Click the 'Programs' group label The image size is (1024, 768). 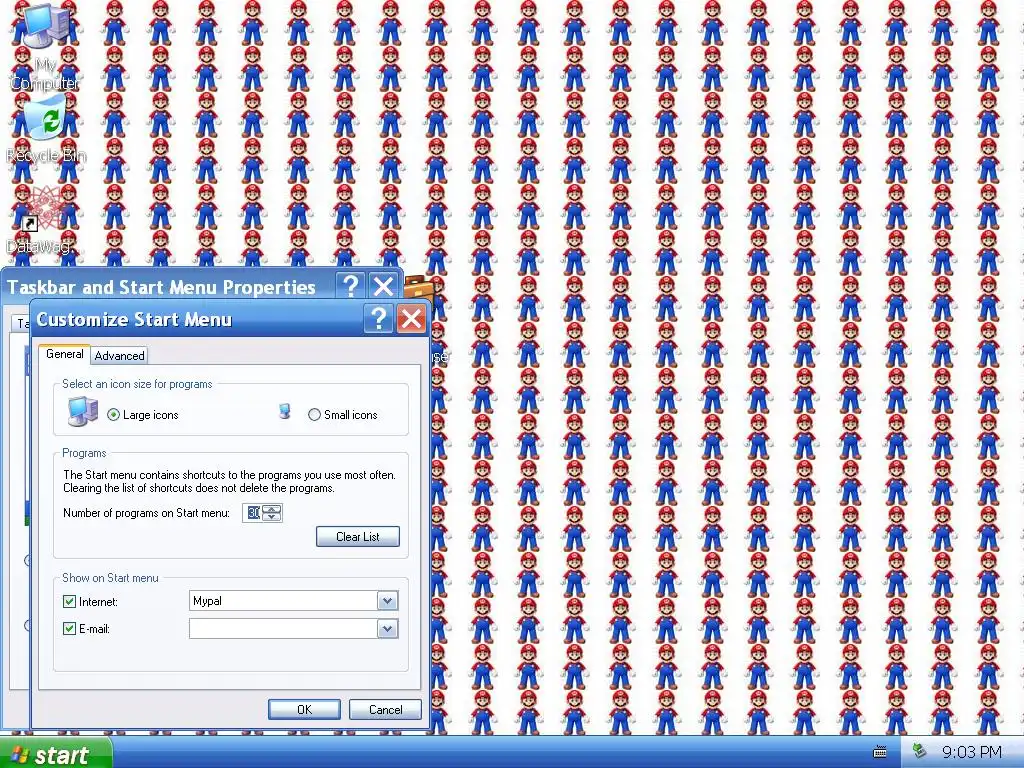coord(84,453)
